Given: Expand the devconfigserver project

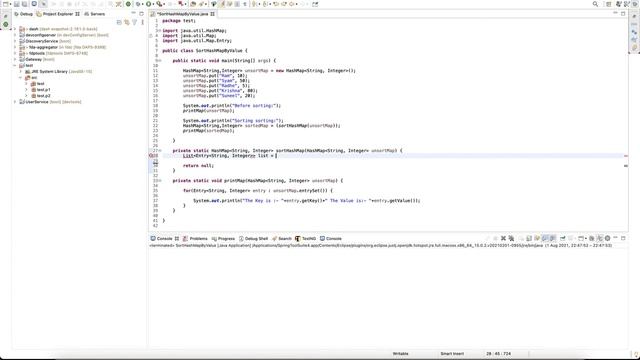Looking at the screenshot, I should pyautogui.click(x=15, y=35).
